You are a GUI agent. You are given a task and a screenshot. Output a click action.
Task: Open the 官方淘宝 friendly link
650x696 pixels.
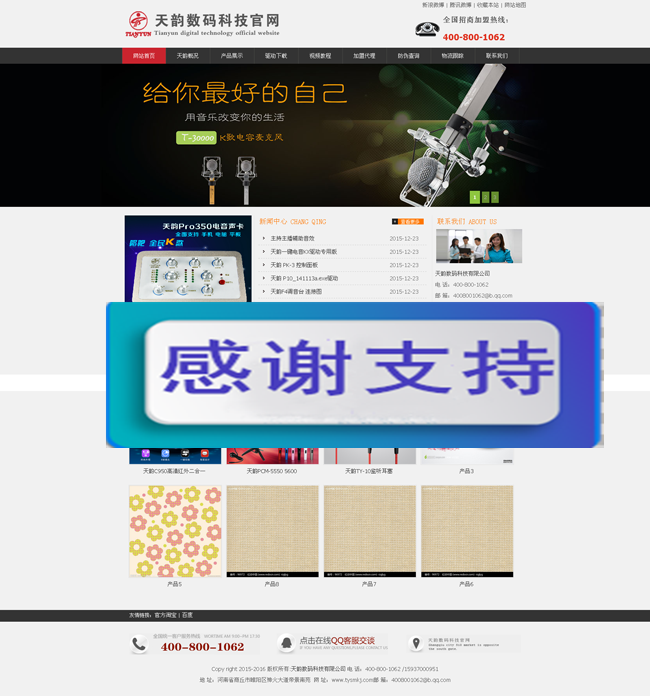(x=165, y=615)
